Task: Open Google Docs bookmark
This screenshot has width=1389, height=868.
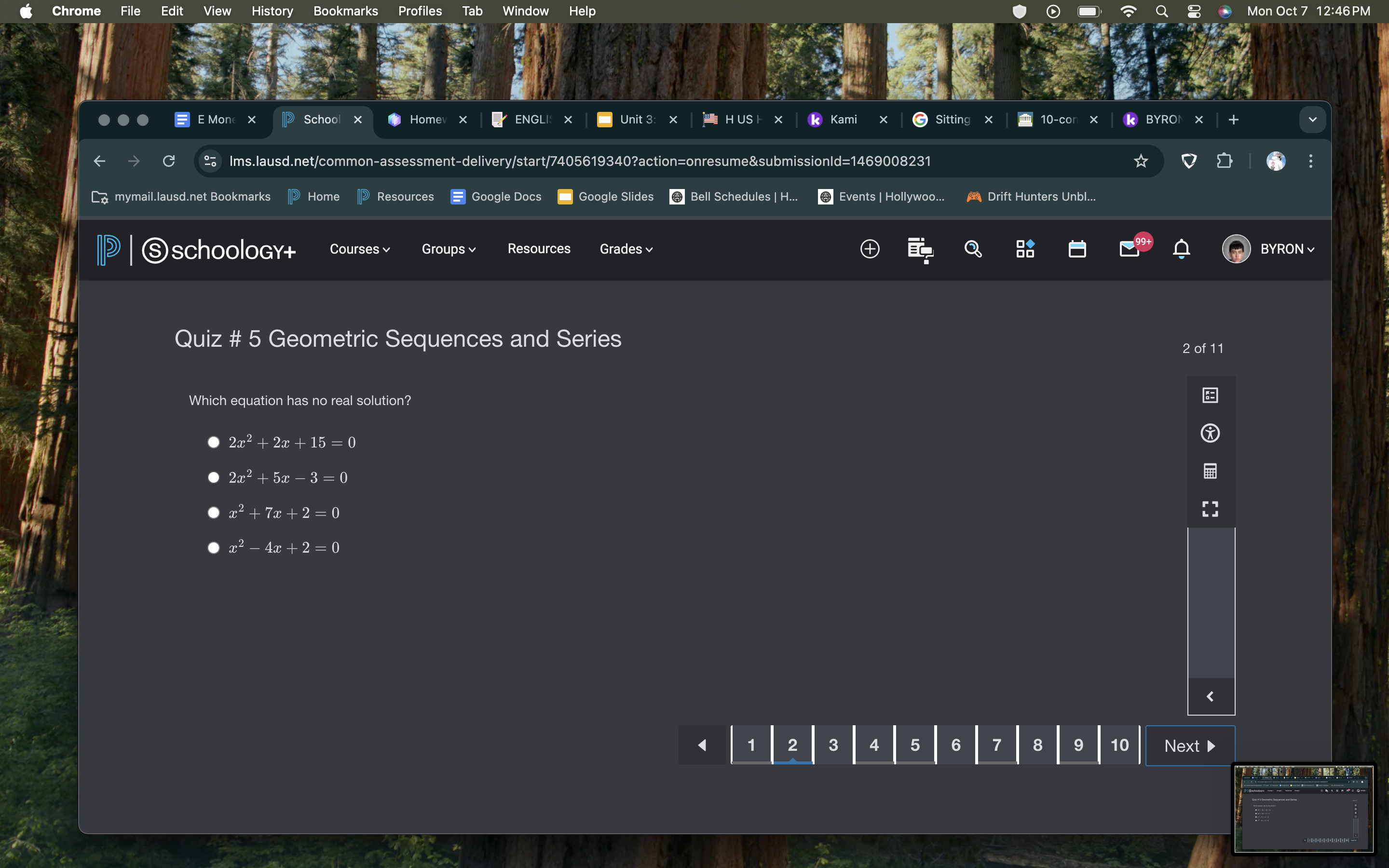Action: tap(496, 197)
